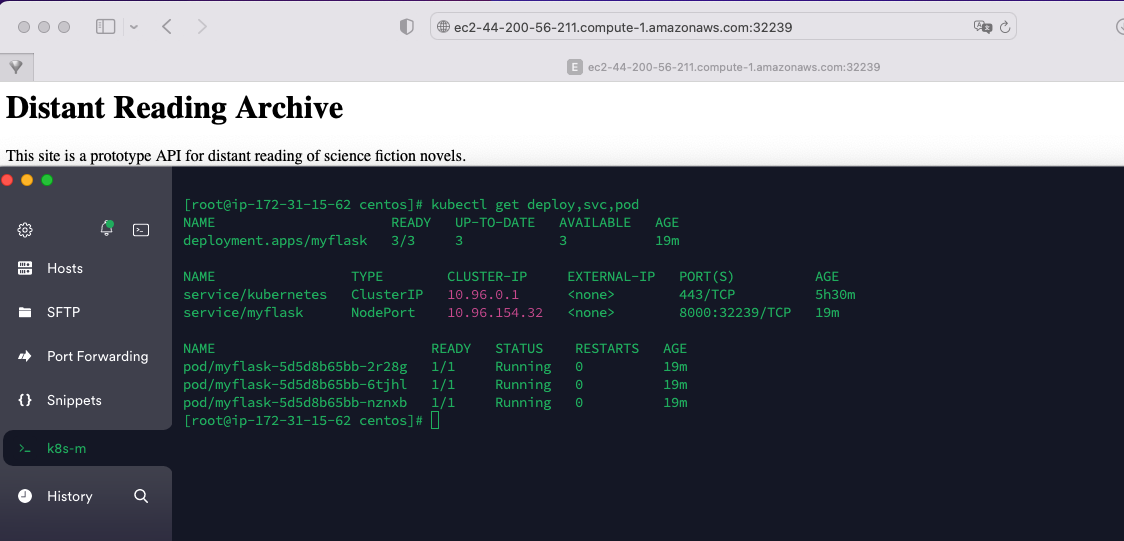Viewport: 1124px width, 541px height.
Task: Click service/myflask in terminal output
Action: click(243, 312)
